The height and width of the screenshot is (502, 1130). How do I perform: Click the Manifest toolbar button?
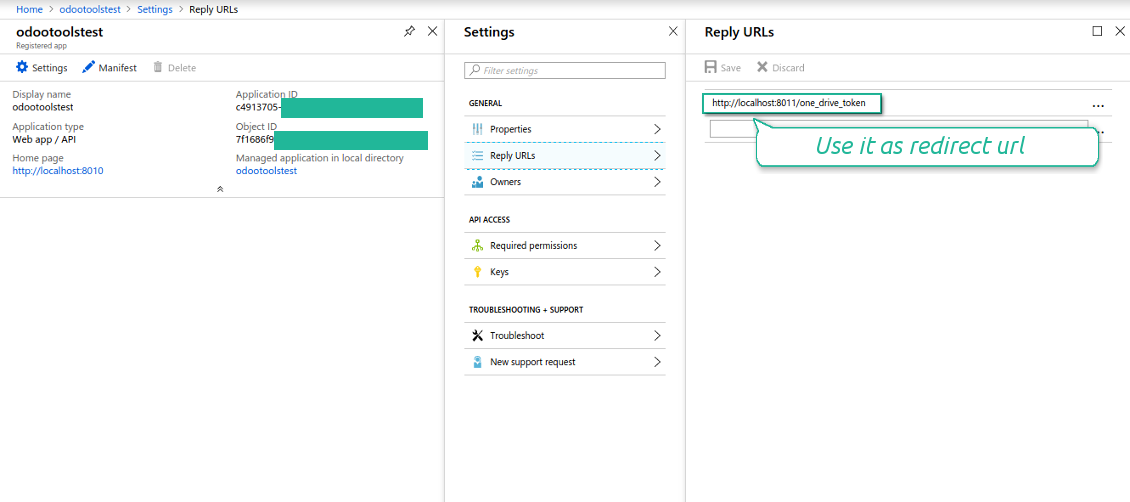(x=109, y=67)
